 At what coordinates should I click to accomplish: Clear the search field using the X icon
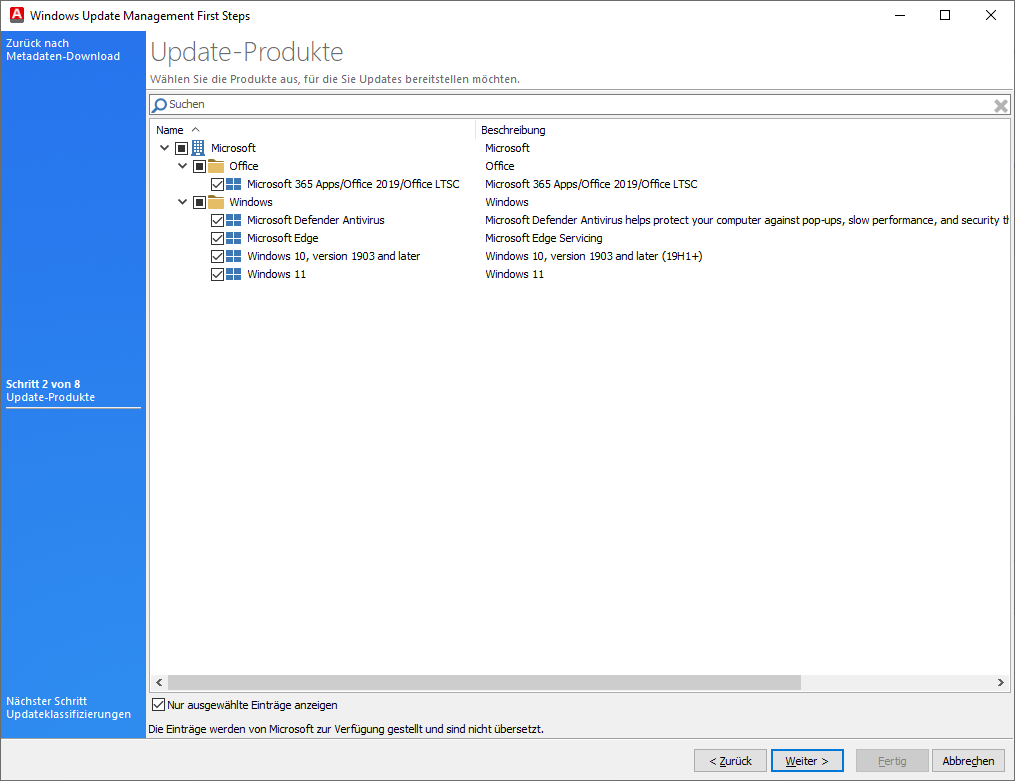pos(1000,104)
